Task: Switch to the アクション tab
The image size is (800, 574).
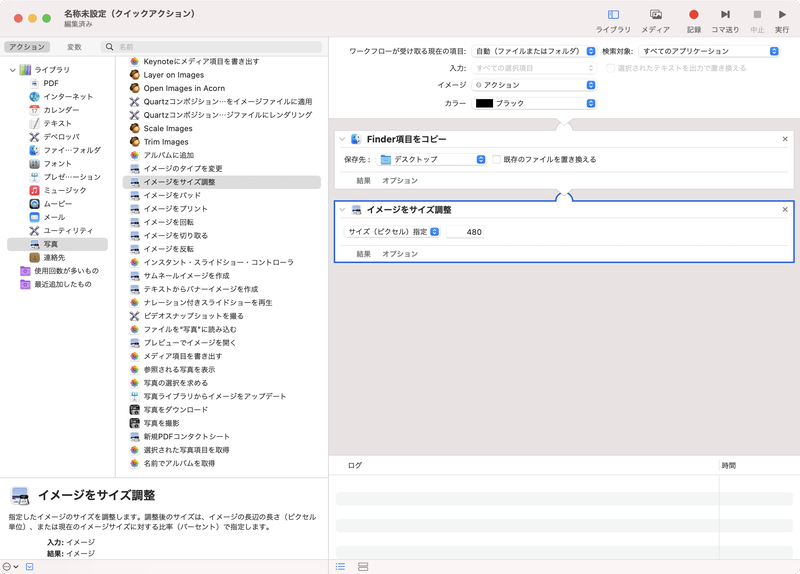Action: coord(27,47)
